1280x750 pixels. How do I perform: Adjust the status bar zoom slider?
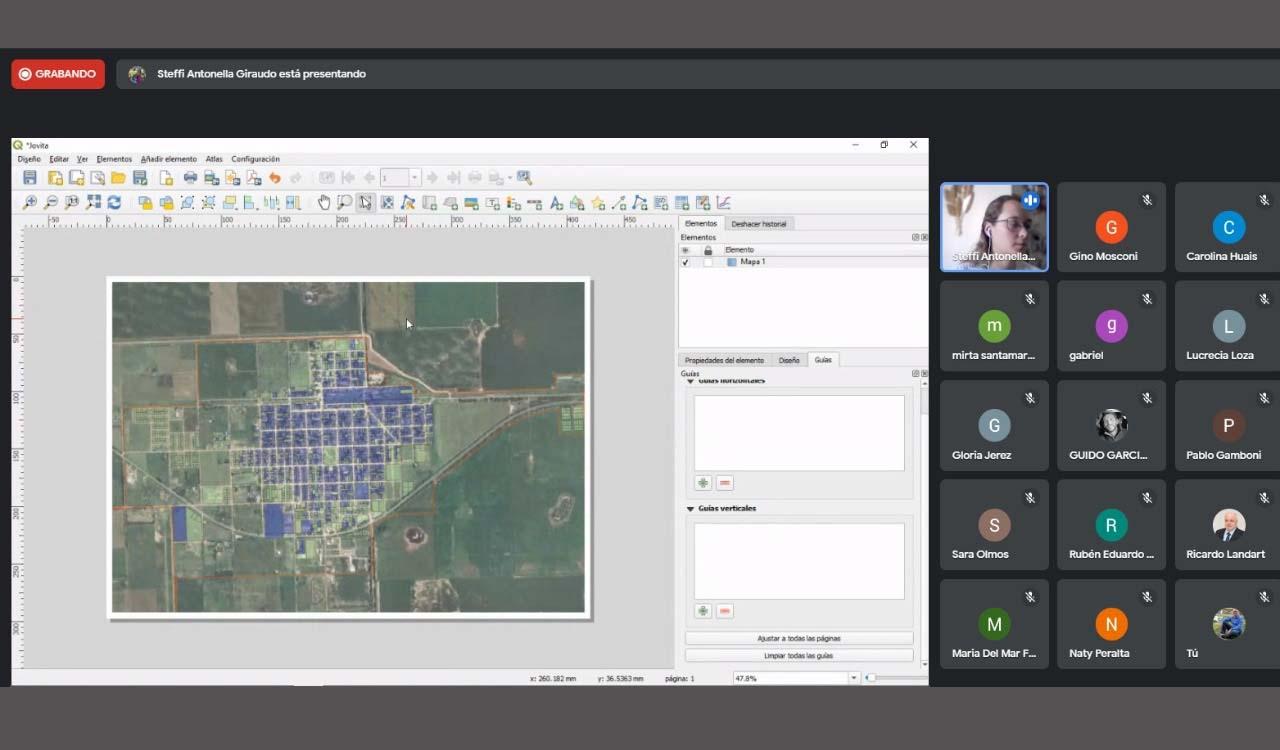(x=872, y=678)
